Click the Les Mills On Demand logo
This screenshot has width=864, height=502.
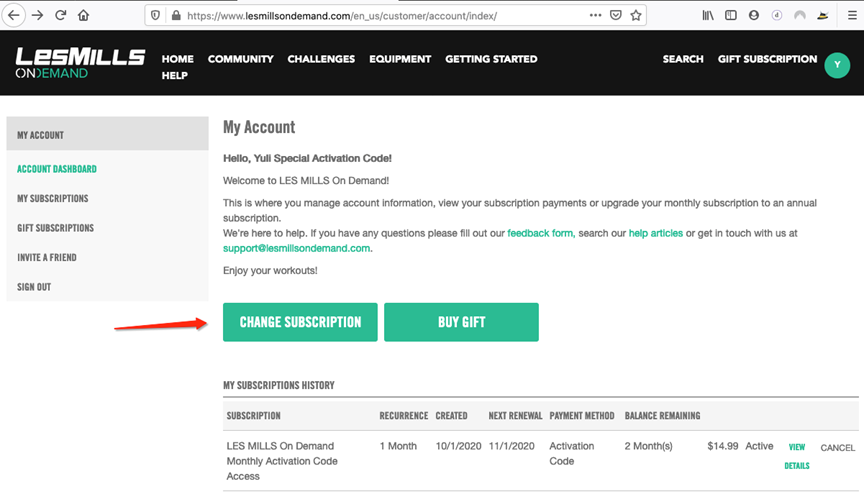pos(80,63)
